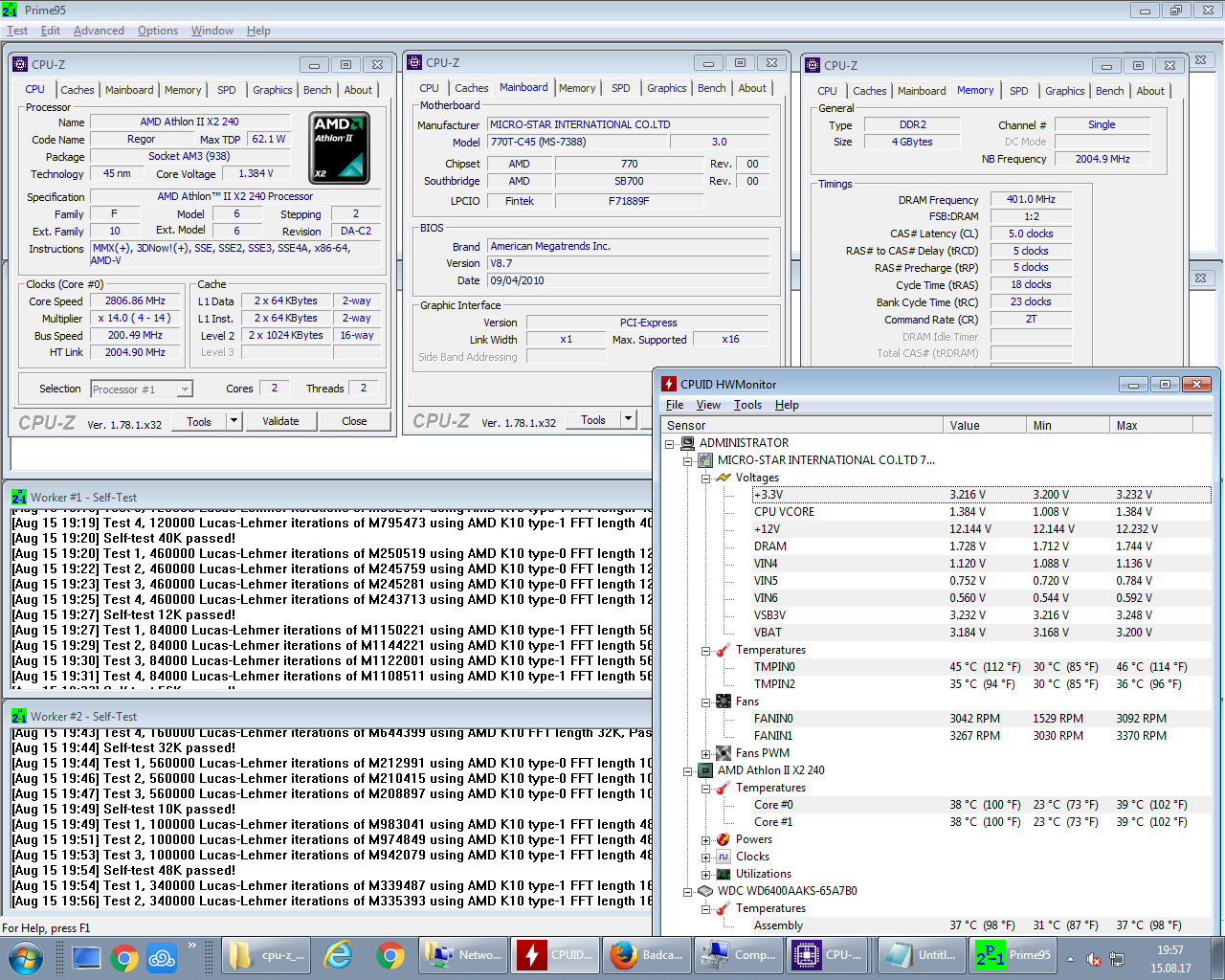The width and height of the screenshot is (1225, 980).
Task: Select the CPU VCORE sensor row
Action: coord(784,512)
